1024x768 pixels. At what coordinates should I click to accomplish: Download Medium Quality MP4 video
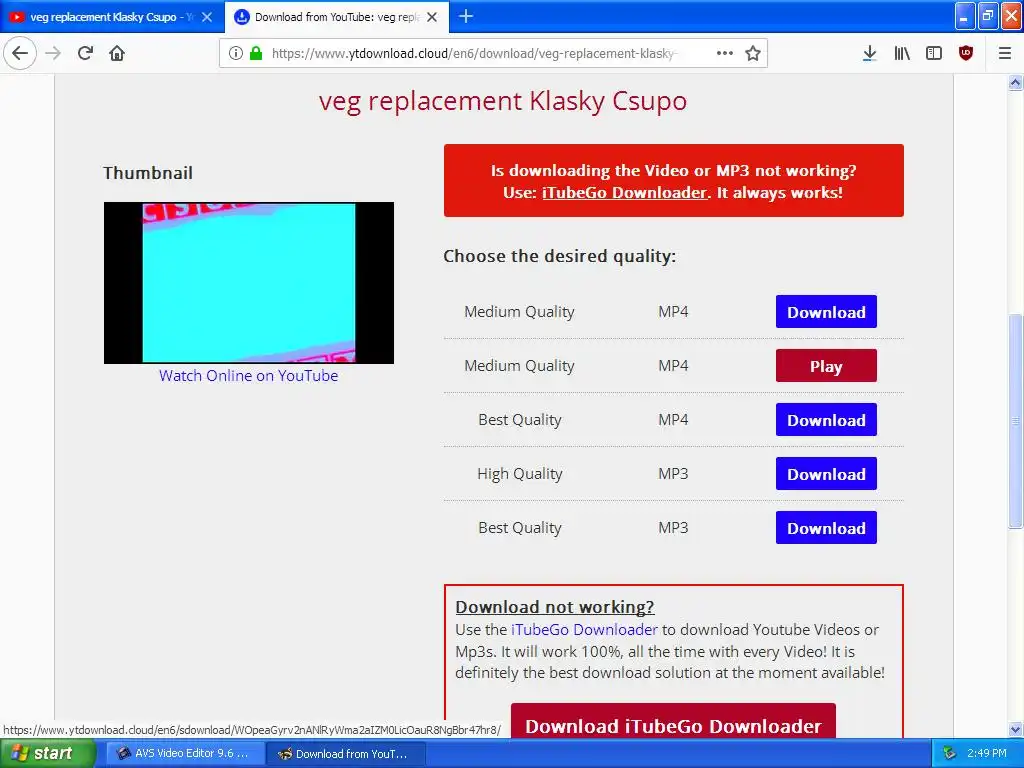[826, 312]
